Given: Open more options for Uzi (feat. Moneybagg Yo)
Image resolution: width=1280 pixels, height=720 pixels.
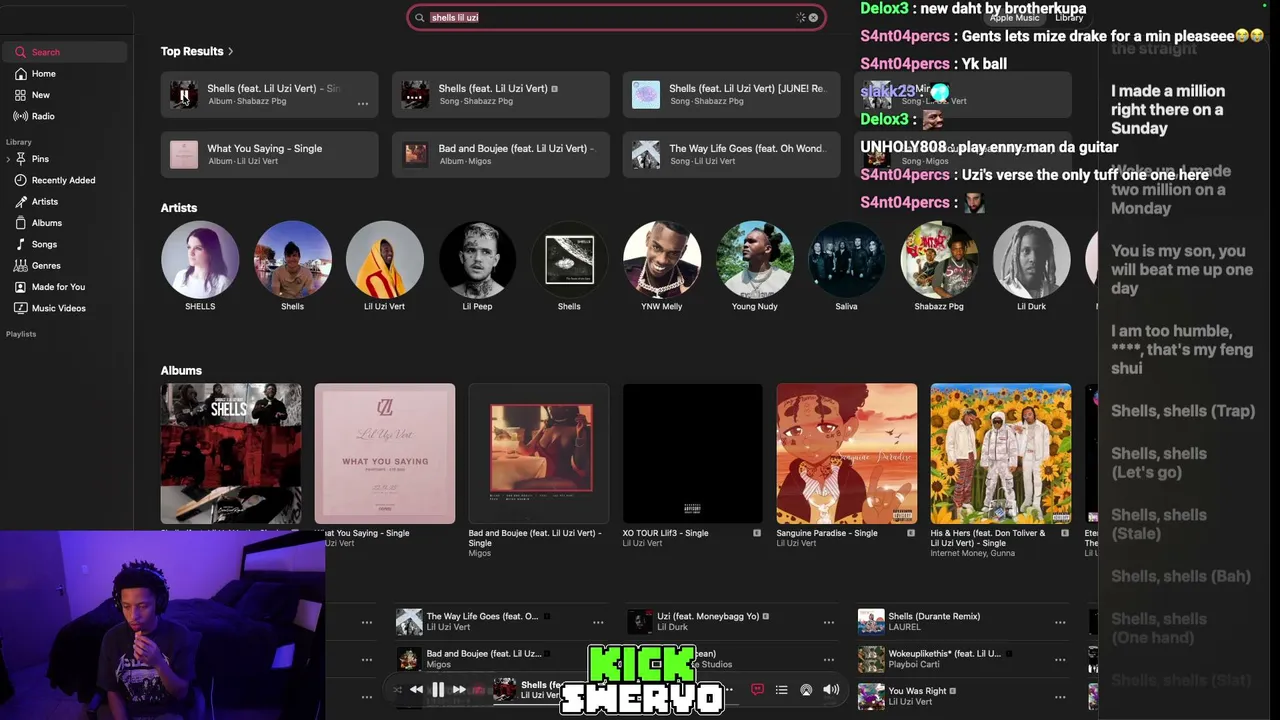Looking at the screenshot, I should 828,622.
